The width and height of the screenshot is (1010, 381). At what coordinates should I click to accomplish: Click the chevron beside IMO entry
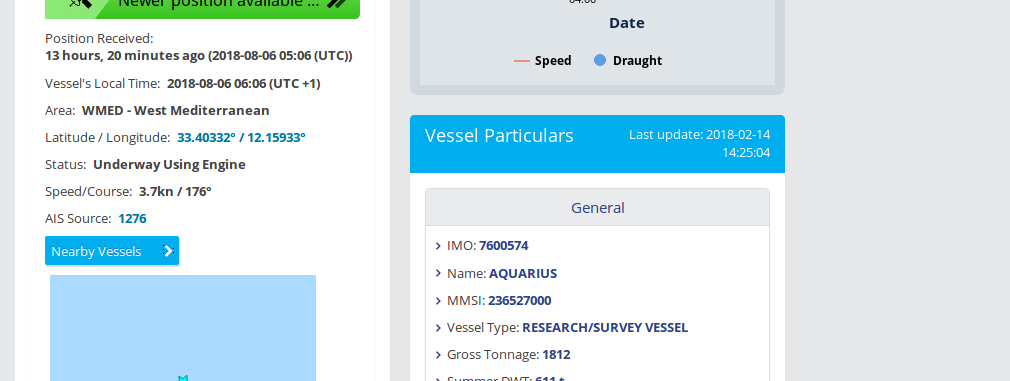438,246
